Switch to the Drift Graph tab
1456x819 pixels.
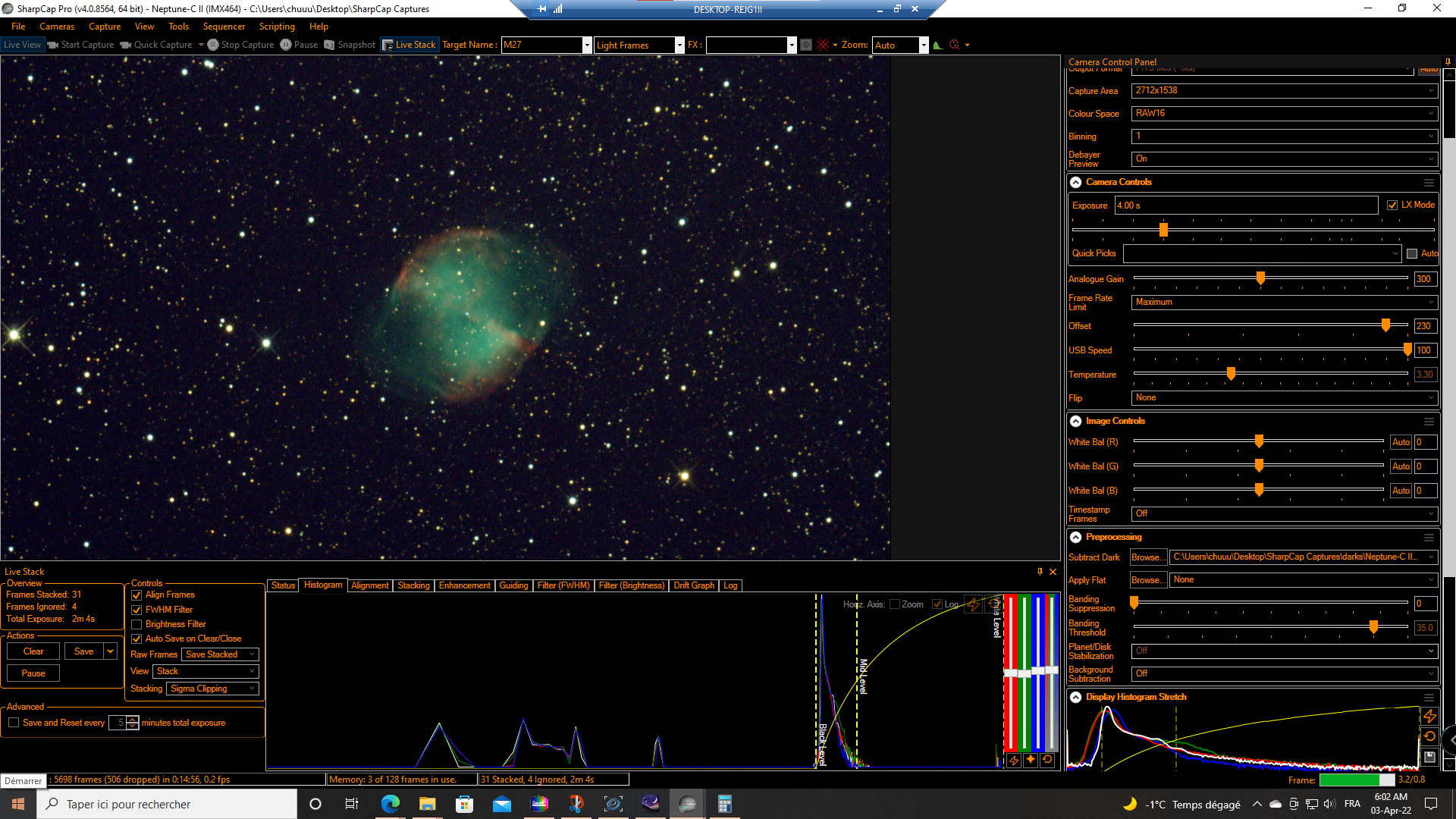(694, 585)
